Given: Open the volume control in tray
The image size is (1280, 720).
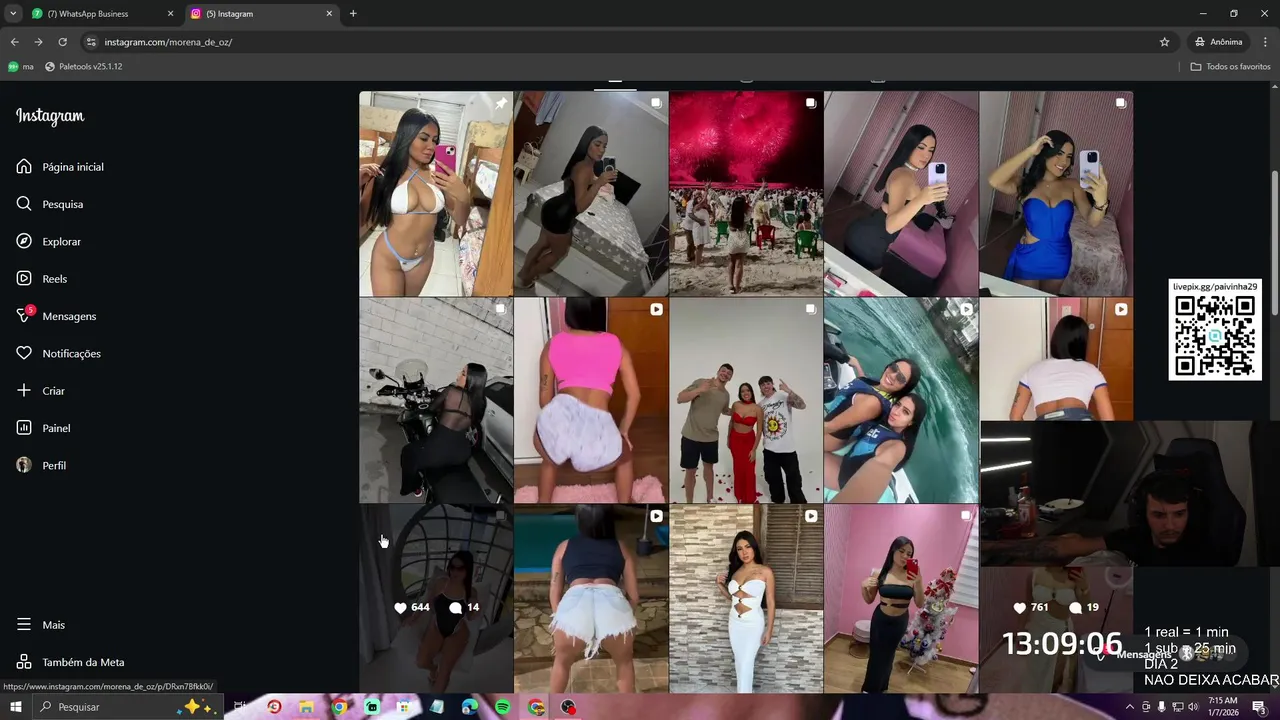Looking at the screenshot, I should click(x=1192, y=707).
